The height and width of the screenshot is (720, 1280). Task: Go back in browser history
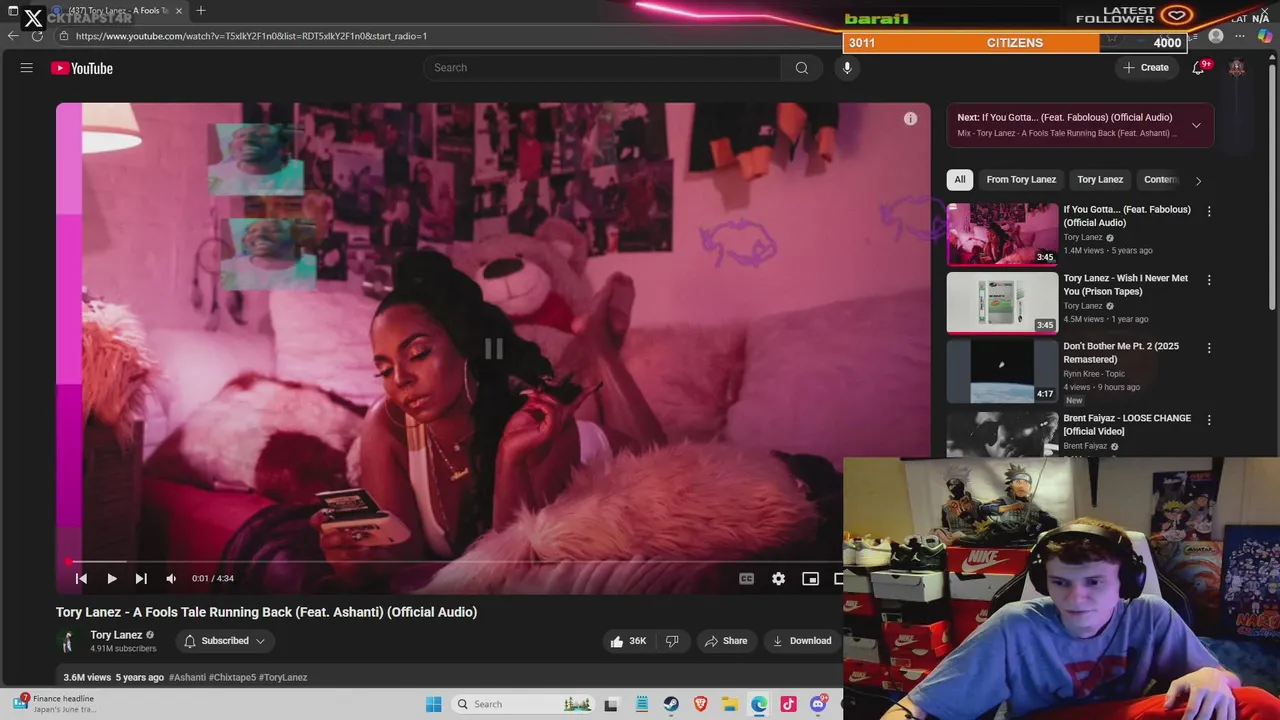pyautogui.click(x=13, y=36)
